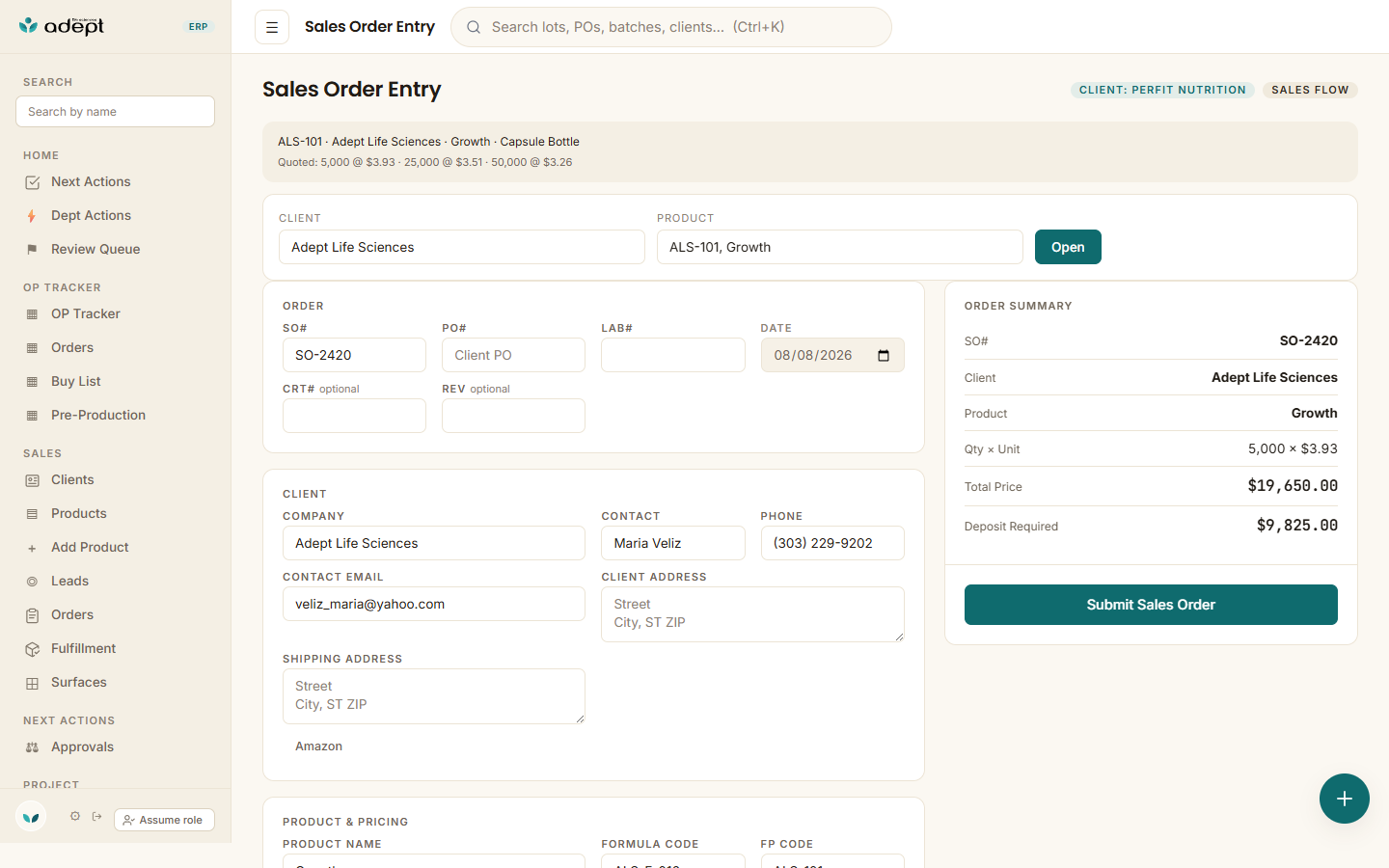The image size is (1389, 868).
Task: Click the Deposit Required value $9,825.00
Action: 1297,526
